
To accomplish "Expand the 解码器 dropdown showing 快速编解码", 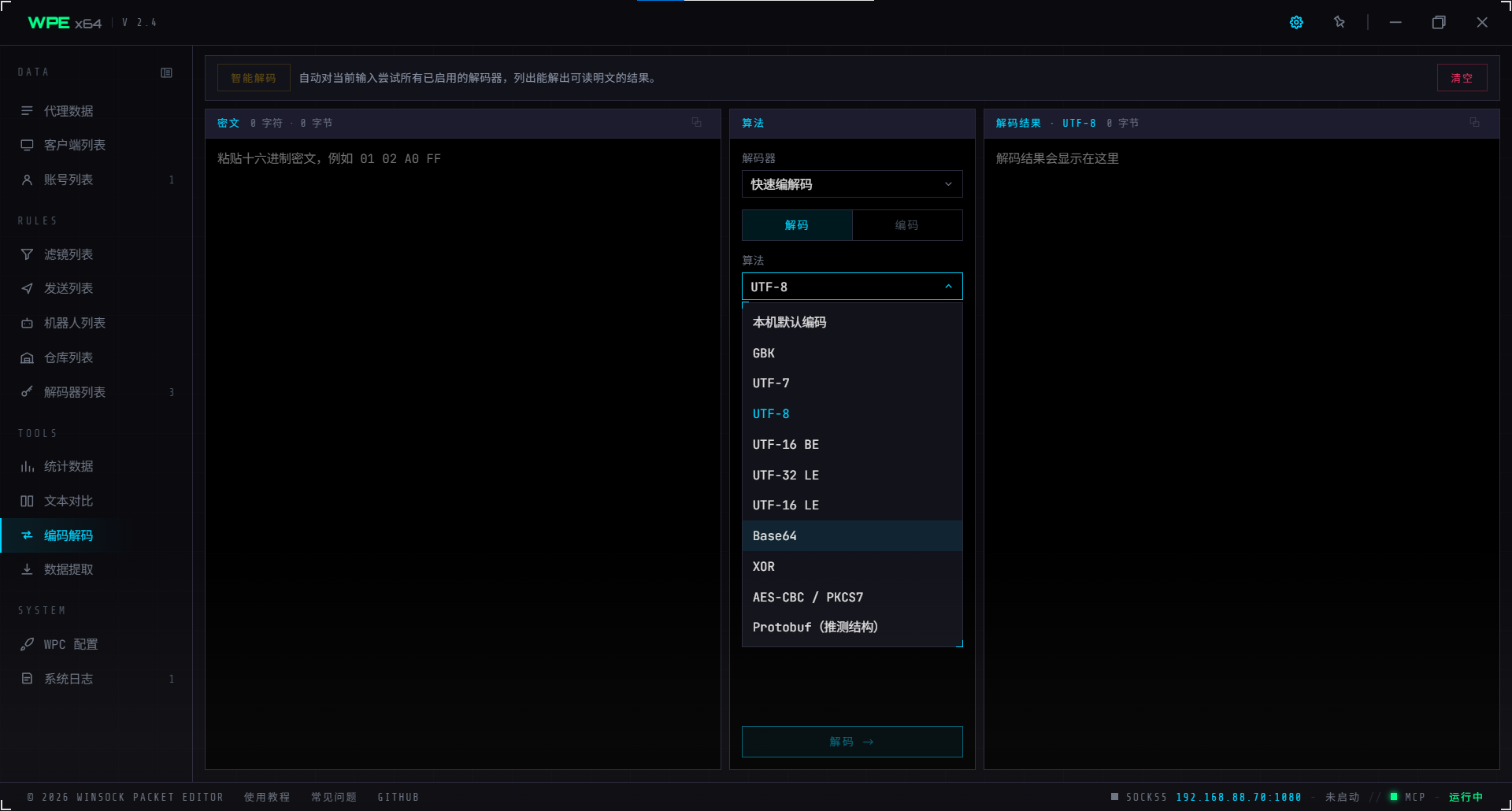I will (x=852, y=184).
